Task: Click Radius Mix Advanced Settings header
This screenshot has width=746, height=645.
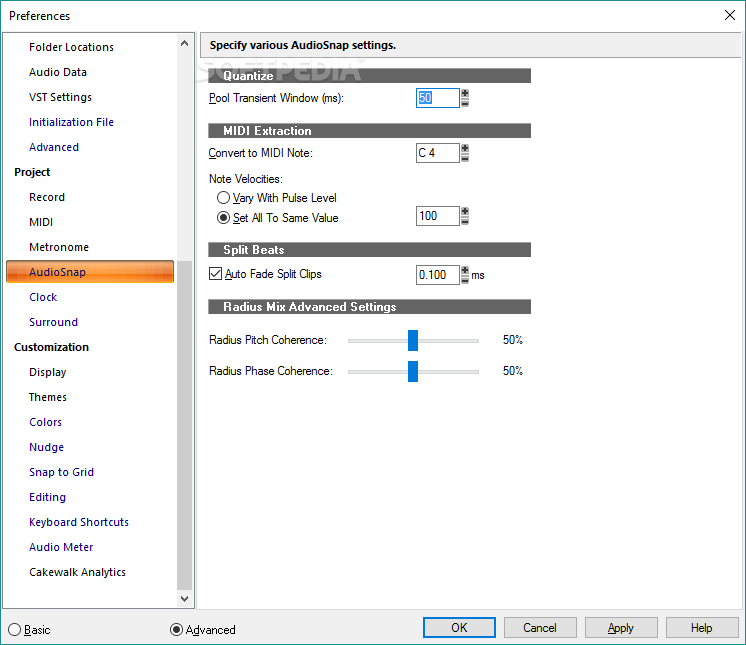Action: [x=369, y=307]
